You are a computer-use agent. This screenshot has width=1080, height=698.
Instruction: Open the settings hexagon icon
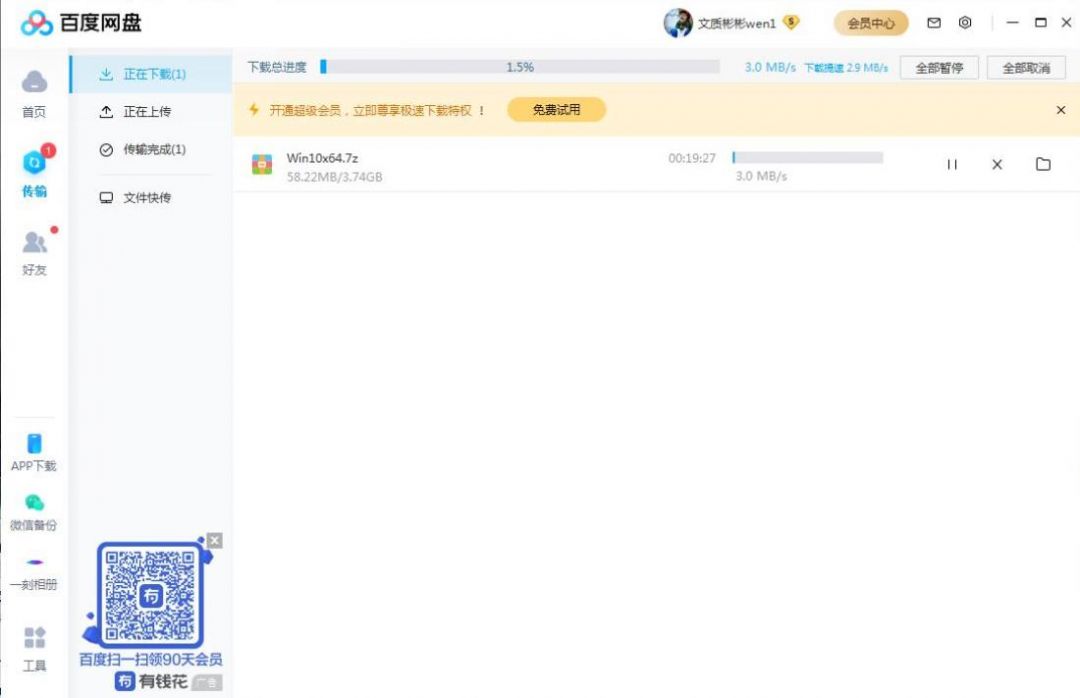[x=965, y=23]
